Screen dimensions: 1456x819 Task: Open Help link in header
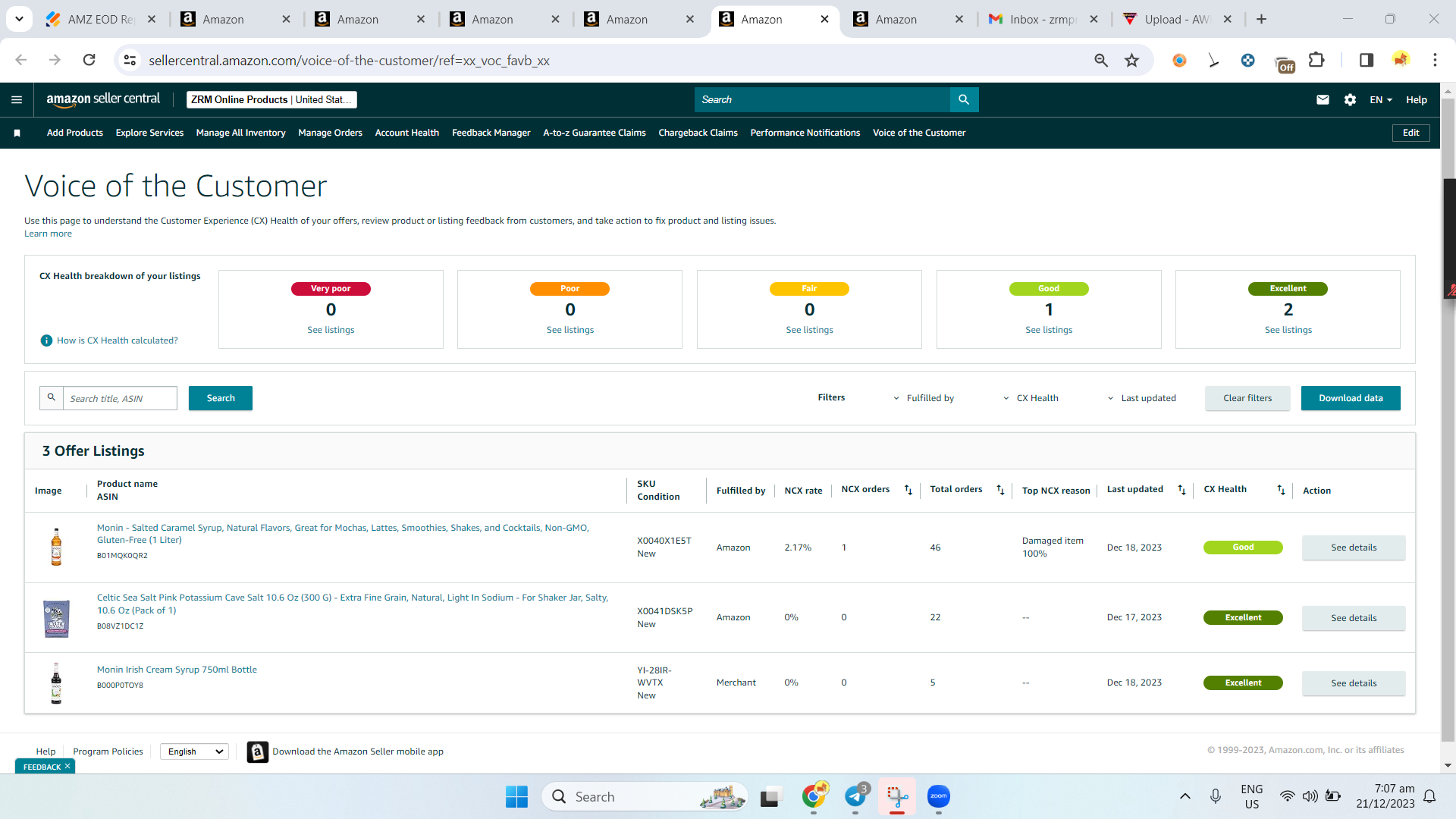[1416, 99]
